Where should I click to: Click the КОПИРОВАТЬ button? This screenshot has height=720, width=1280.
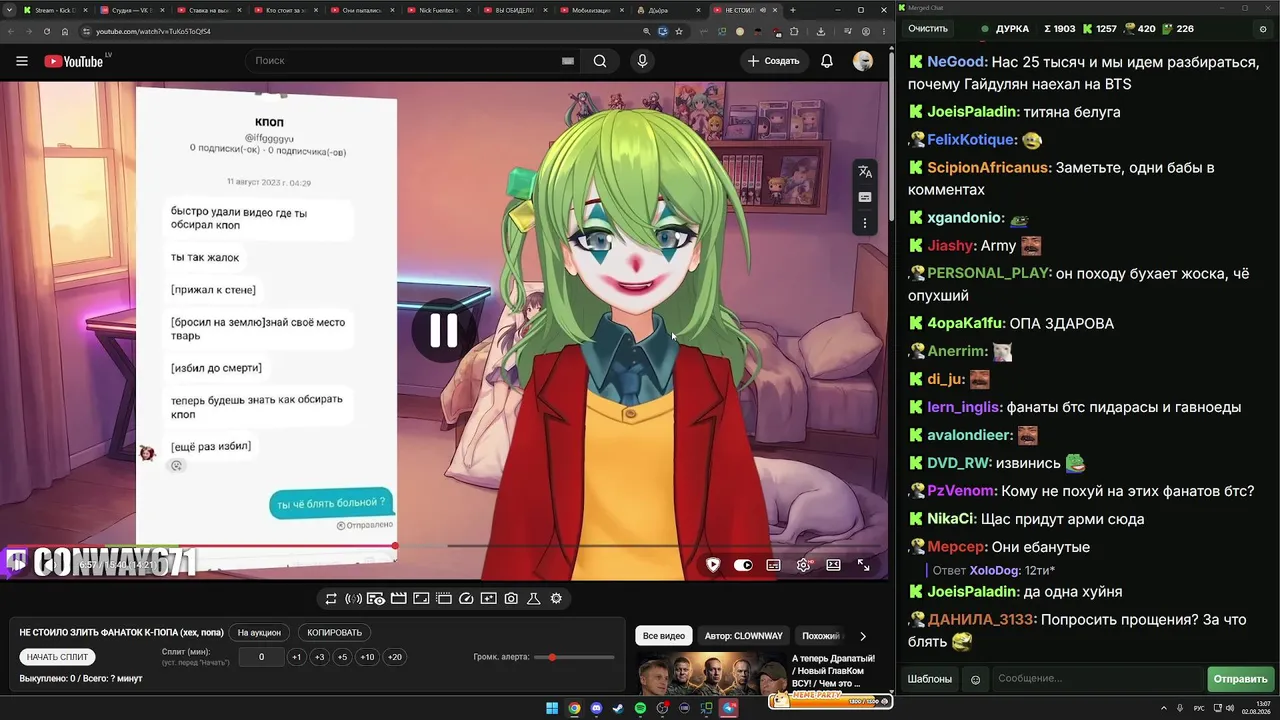334,633
